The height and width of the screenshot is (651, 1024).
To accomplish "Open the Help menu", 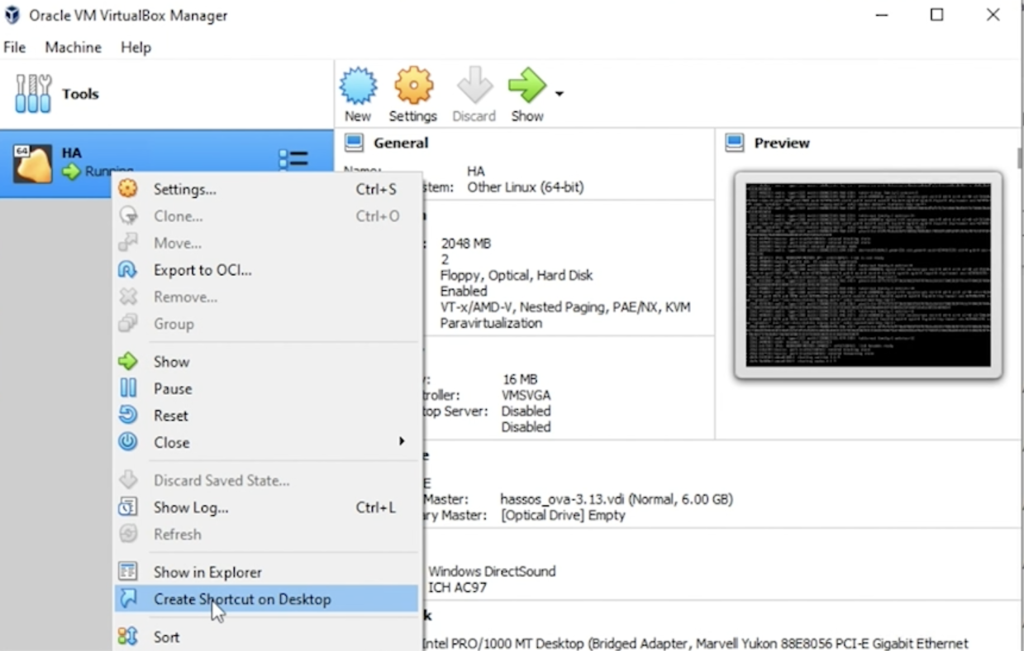I will pyautogui.click(x=136, y=47).
